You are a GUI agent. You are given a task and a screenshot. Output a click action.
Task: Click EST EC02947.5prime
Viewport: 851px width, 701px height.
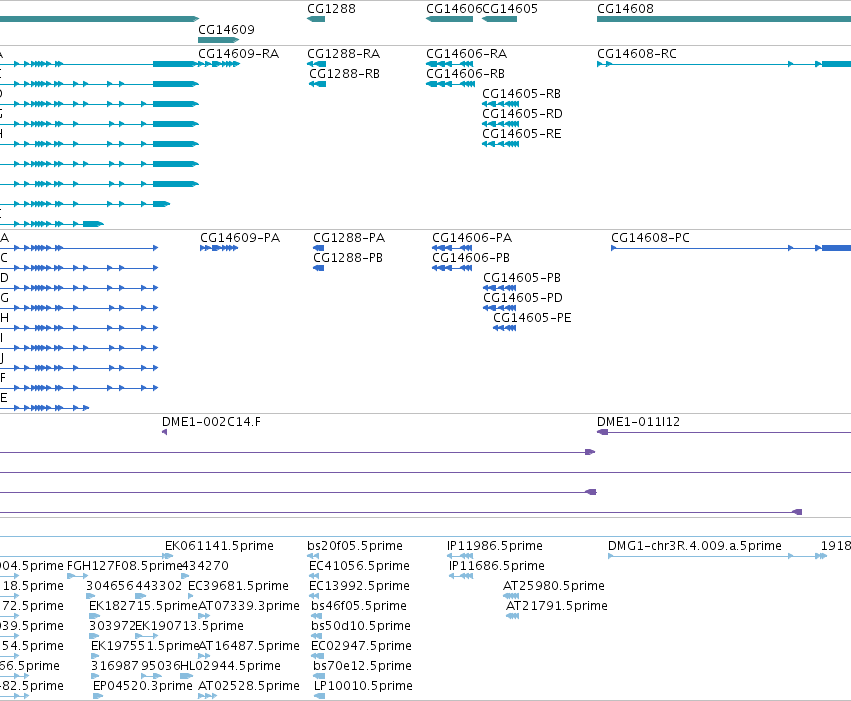(361, 646)
